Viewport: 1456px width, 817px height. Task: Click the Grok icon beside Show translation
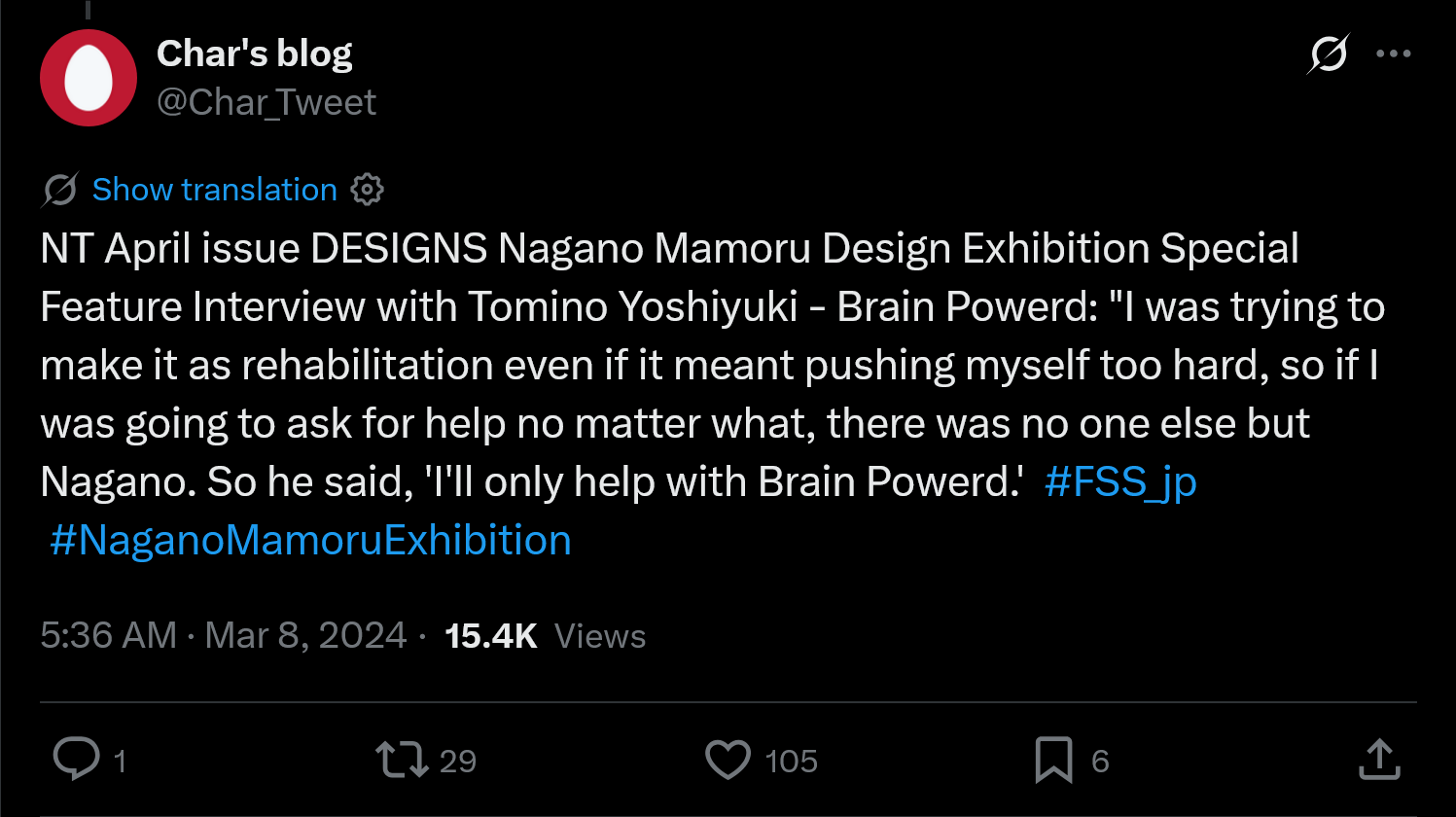coord(59,190)
